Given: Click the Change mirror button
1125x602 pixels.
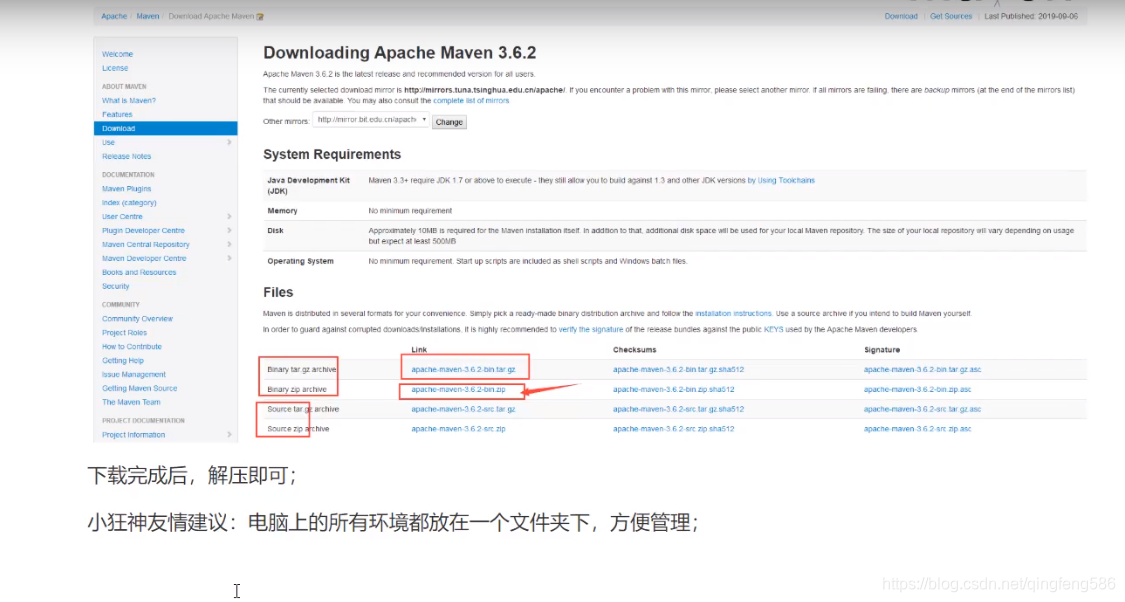Looking at the screenshot, I should 449,122.
